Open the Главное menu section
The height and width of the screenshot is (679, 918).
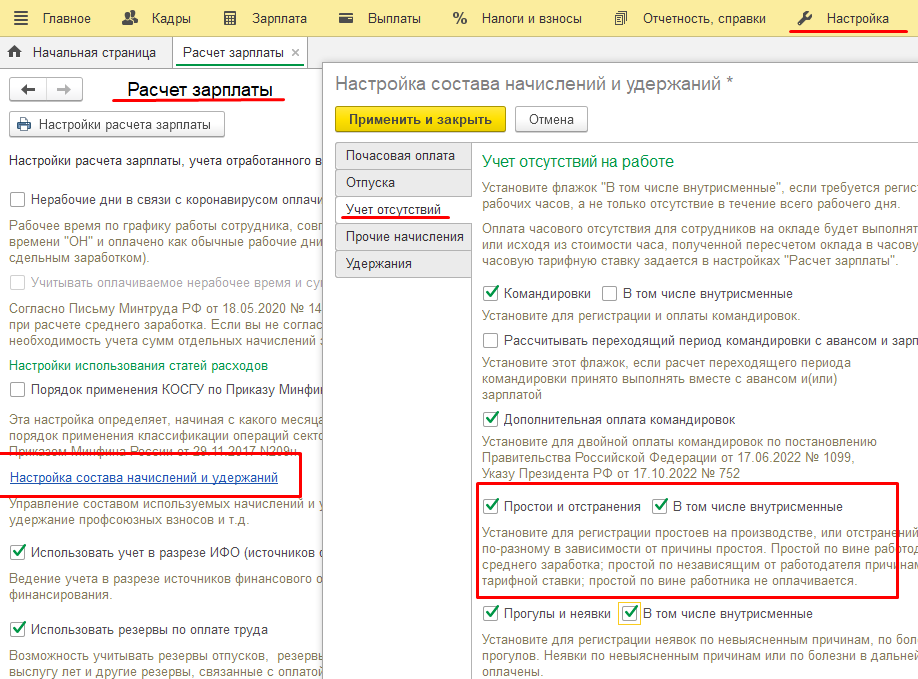click(67, 19)
